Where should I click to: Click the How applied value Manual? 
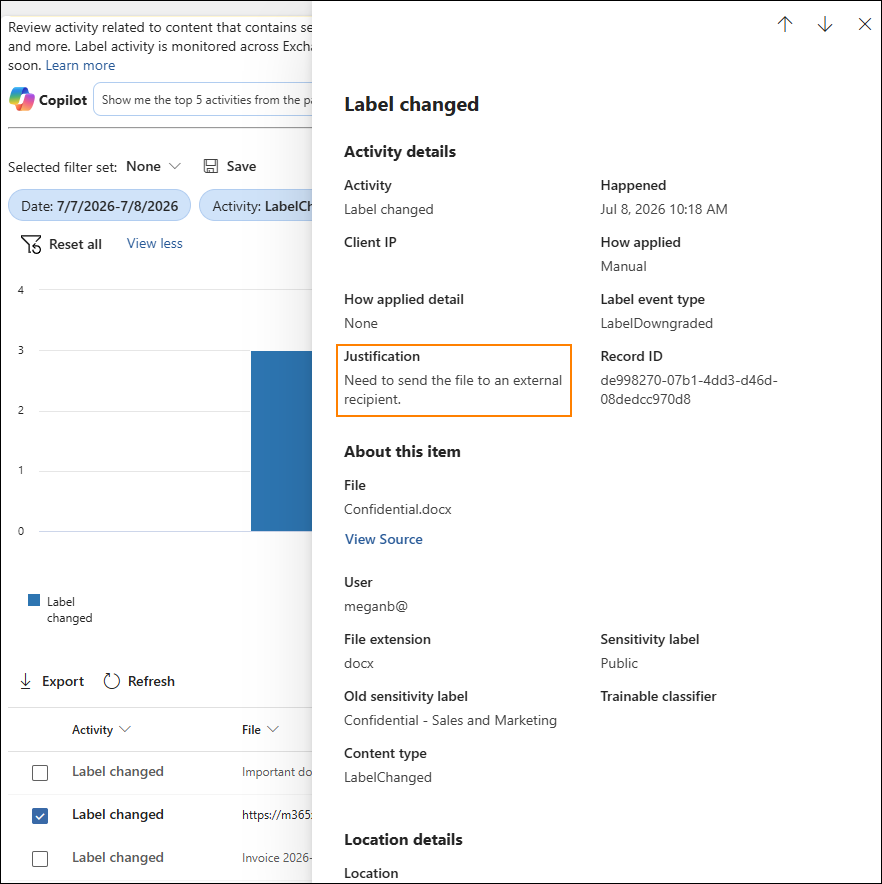[623, 266]
